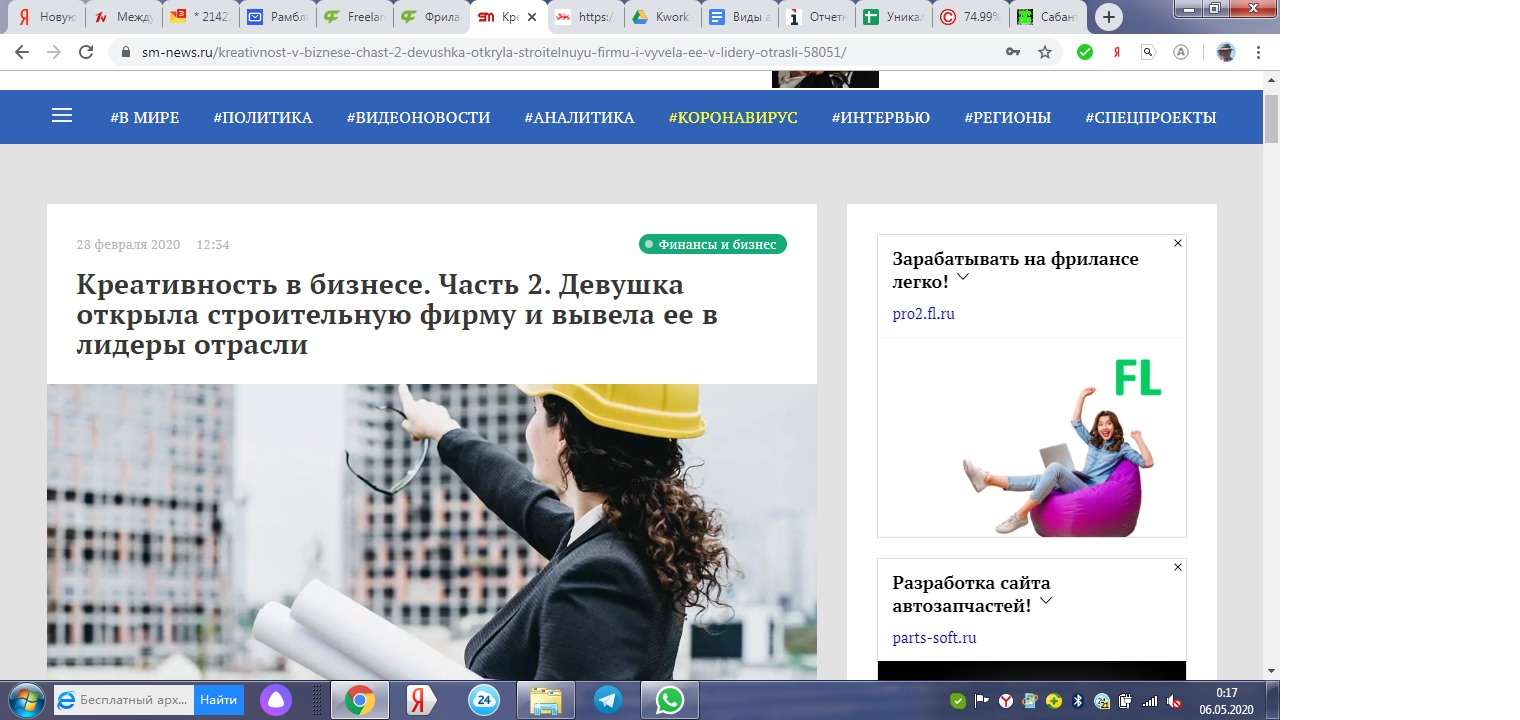
Task: Switch to the 'Новую' Yandex tab
Action: click(x=47, y=17)
